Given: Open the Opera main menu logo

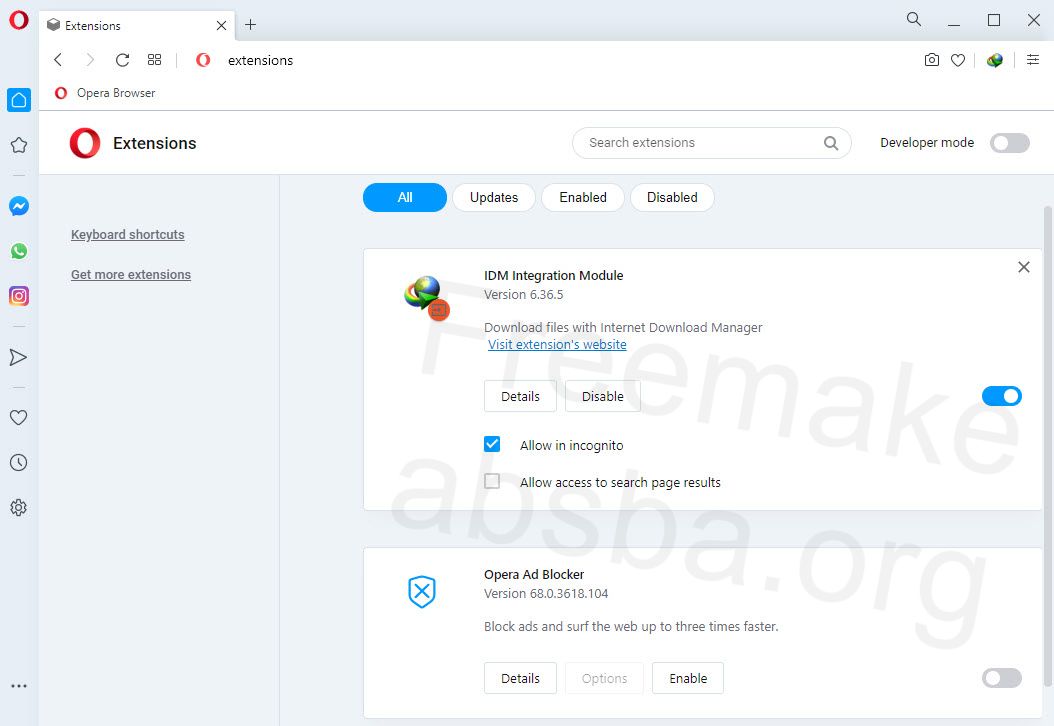Looking at the screenshot, I should 19,20.
